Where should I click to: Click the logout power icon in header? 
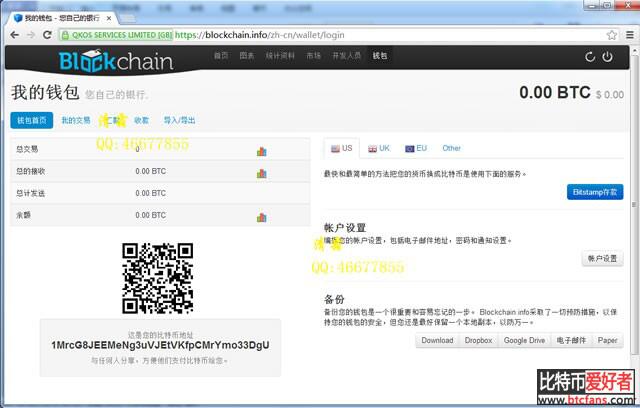click(x=607, y=57)
